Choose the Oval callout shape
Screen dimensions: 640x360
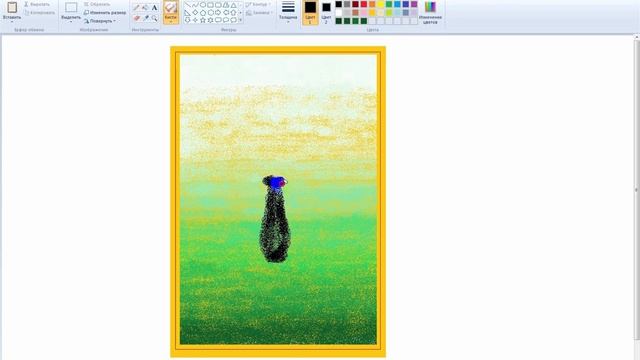click(x=226, y=20)
